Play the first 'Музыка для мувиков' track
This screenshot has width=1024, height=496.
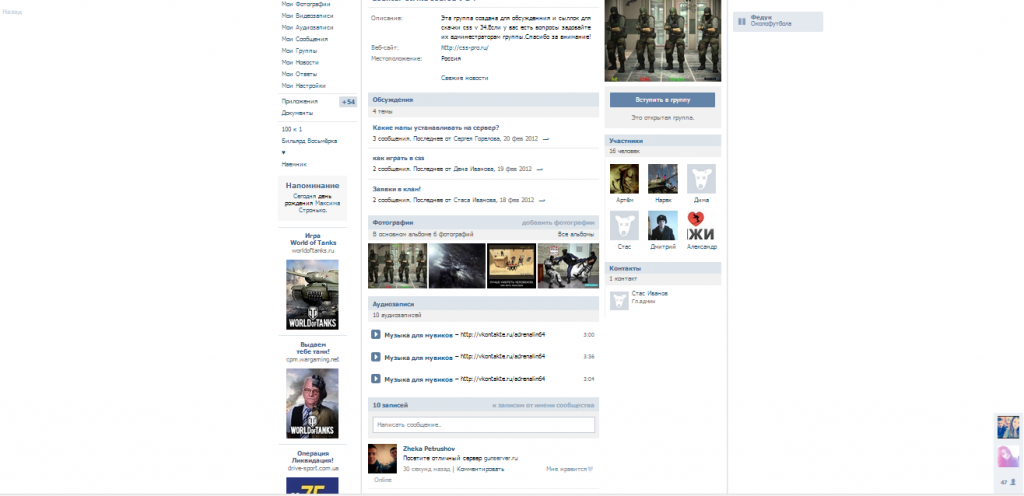375,335
